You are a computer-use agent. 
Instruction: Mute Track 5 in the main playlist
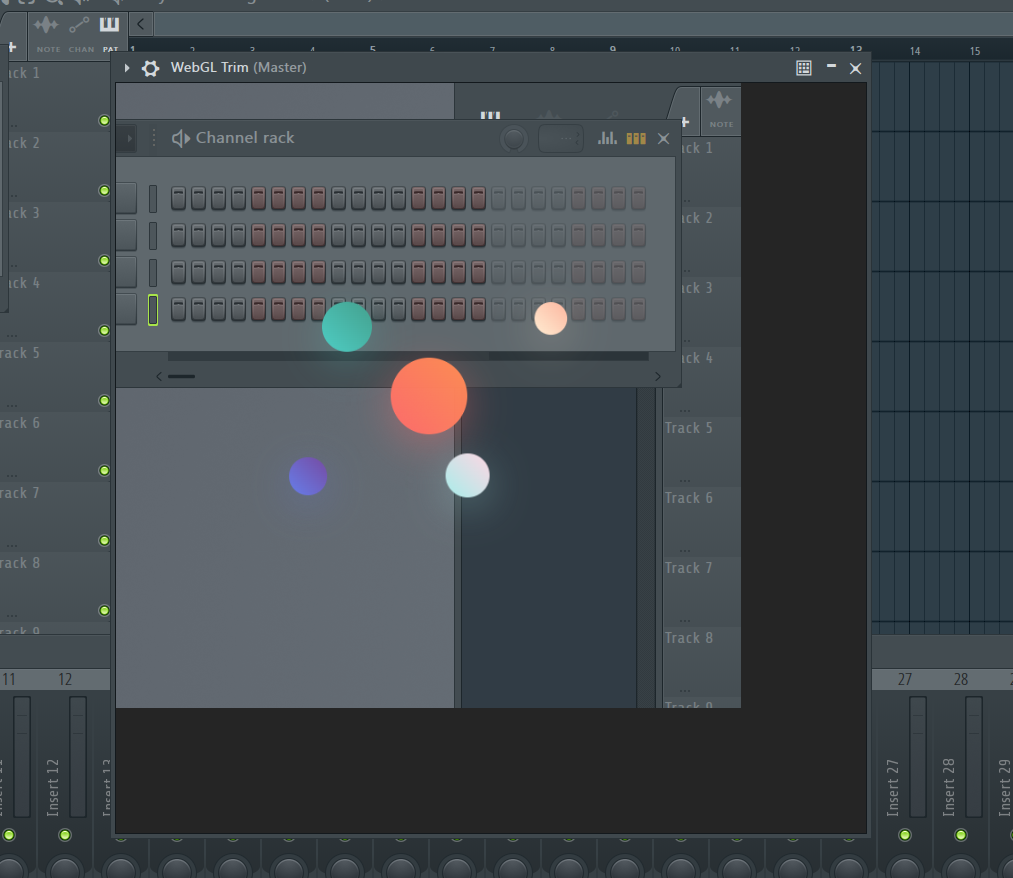[104, 401]
